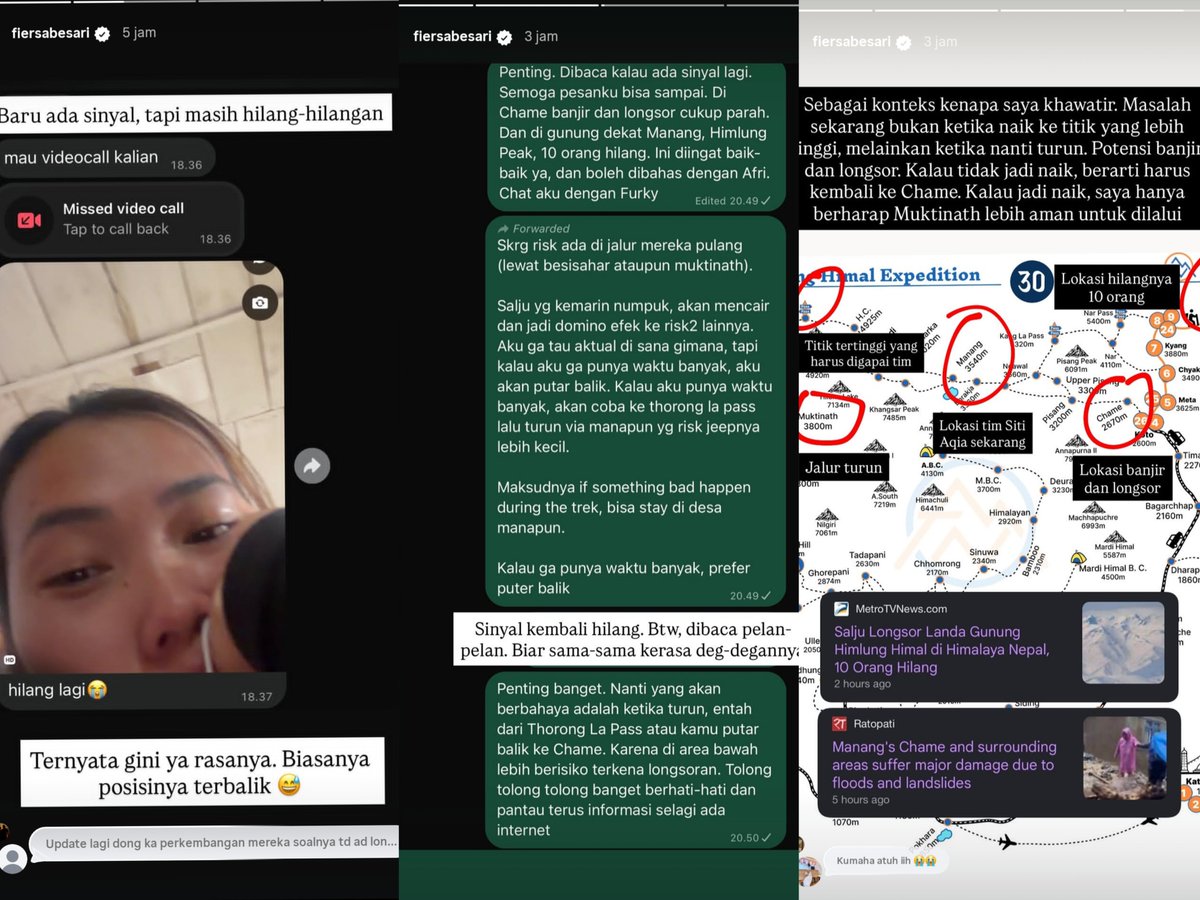
Task: Tap the 'Lokasi tim Siti Aqia sekarang' label
Action: coord(982,434)
